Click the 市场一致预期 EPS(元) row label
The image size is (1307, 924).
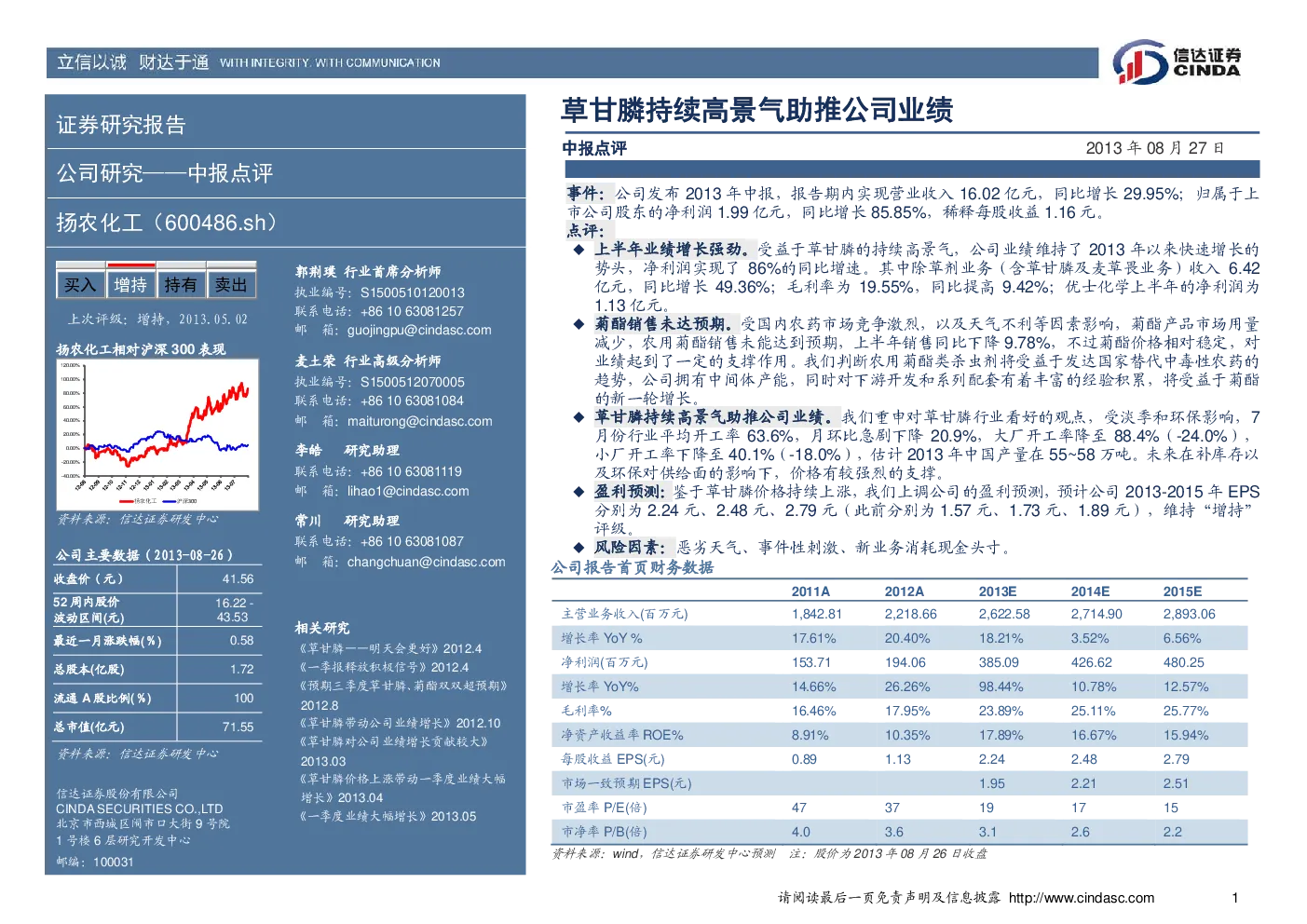coord(626,783)
